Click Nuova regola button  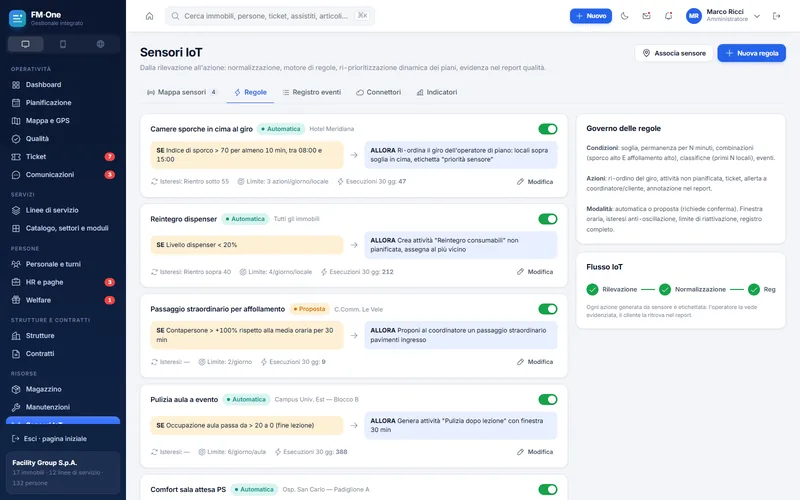point(752,53)
